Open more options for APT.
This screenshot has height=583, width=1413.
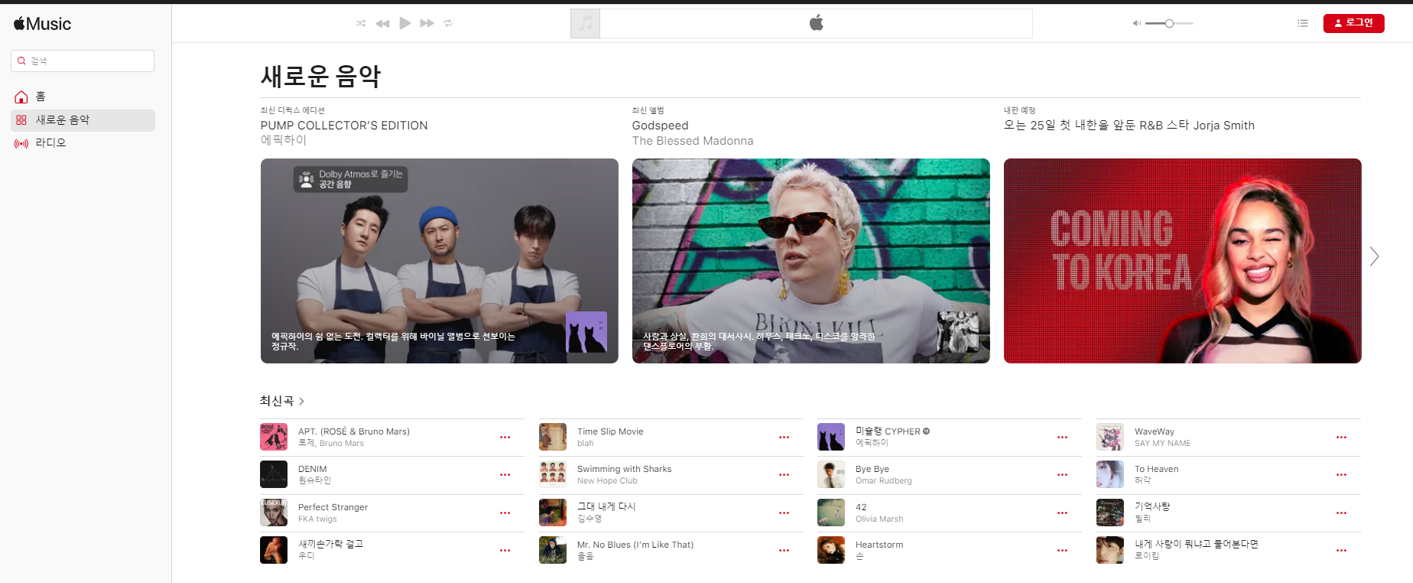505,438
